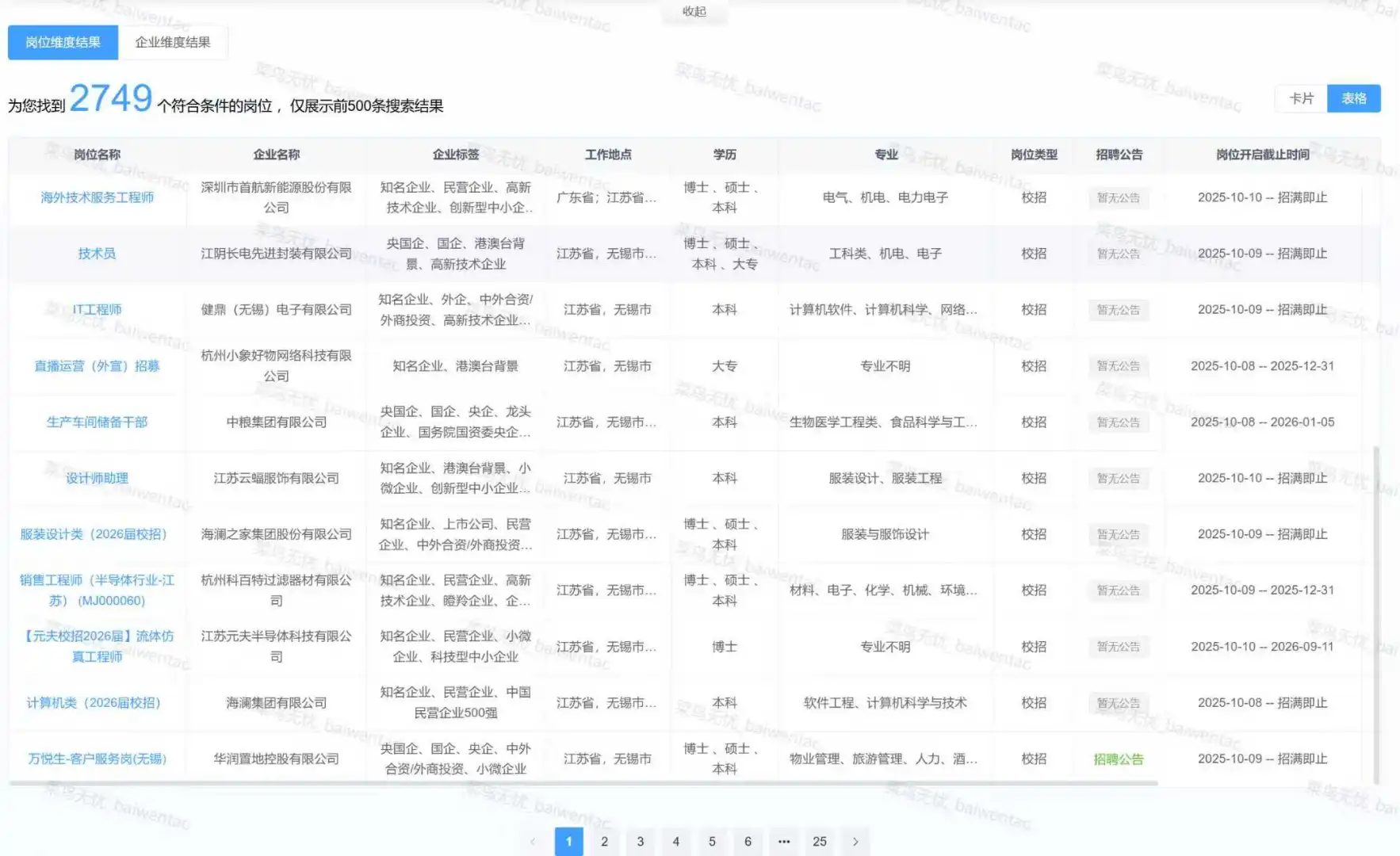Screen dimensions: 1400x856
Task: Click the next-page arrow icon
Action: tap(855, 842)
